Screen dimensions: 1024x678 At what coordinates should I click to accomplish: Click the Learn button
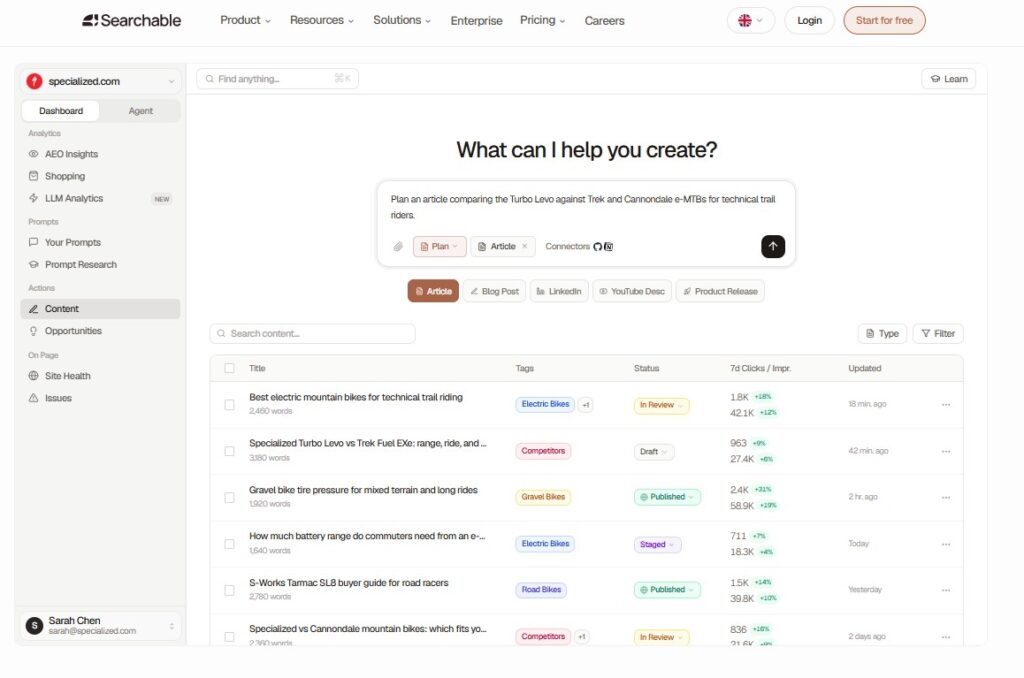point(949,79)
